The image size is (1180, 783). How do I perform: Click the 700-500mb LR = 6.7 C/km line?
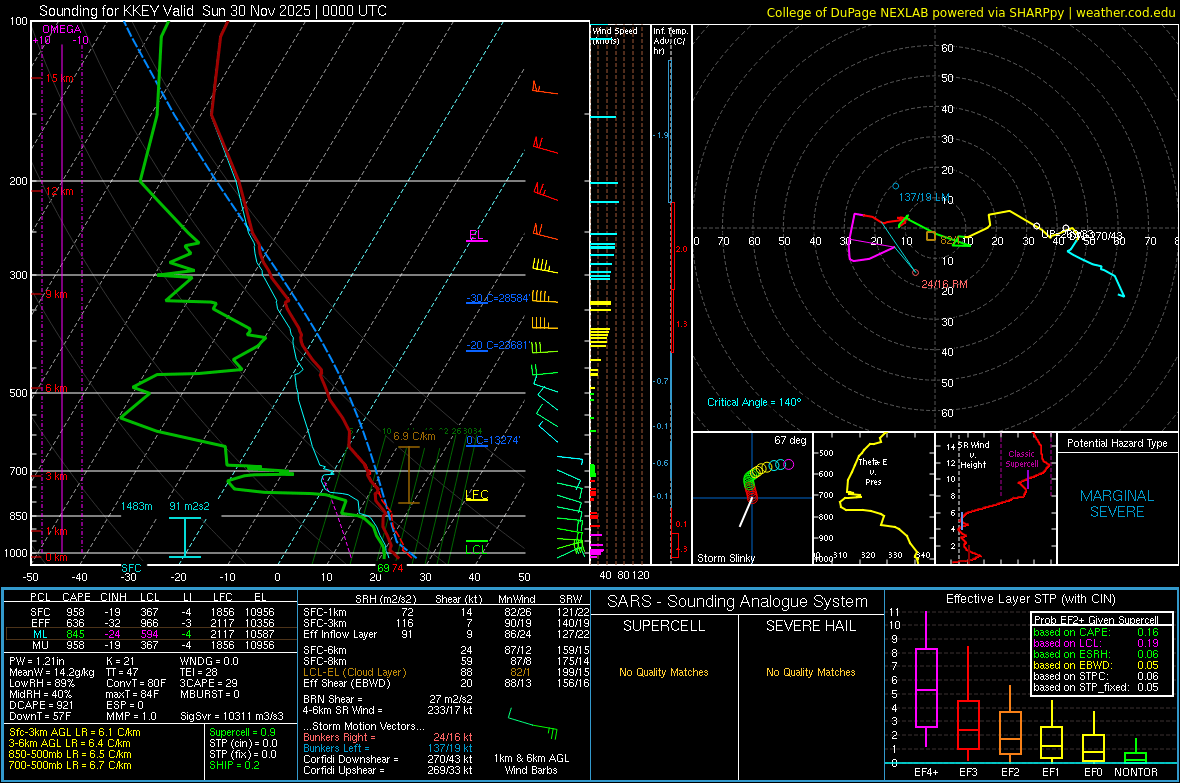click(70, 765)
